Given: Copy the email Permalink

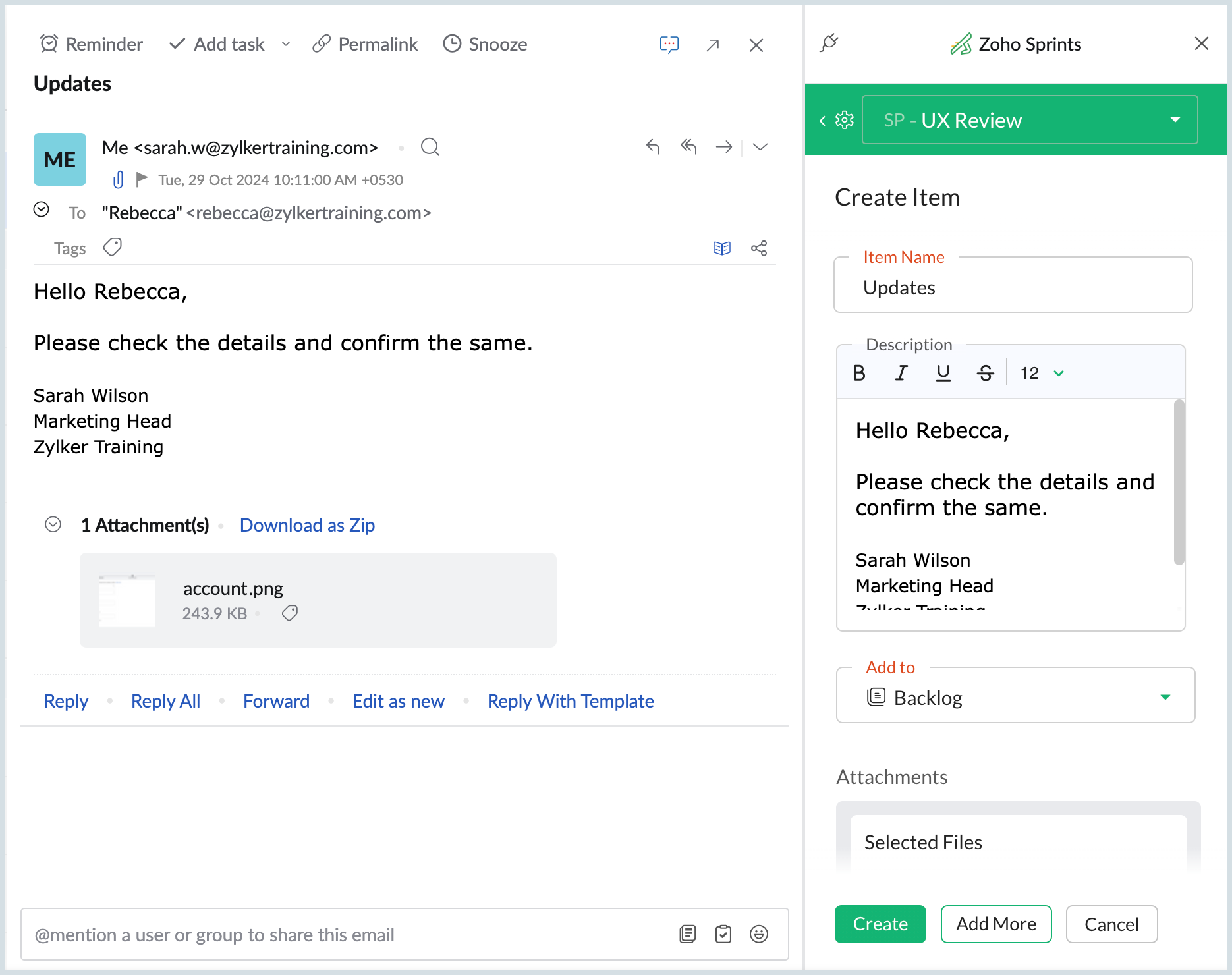Looking at the screenshot, I should pyautogui.click(x=365, y=44).
